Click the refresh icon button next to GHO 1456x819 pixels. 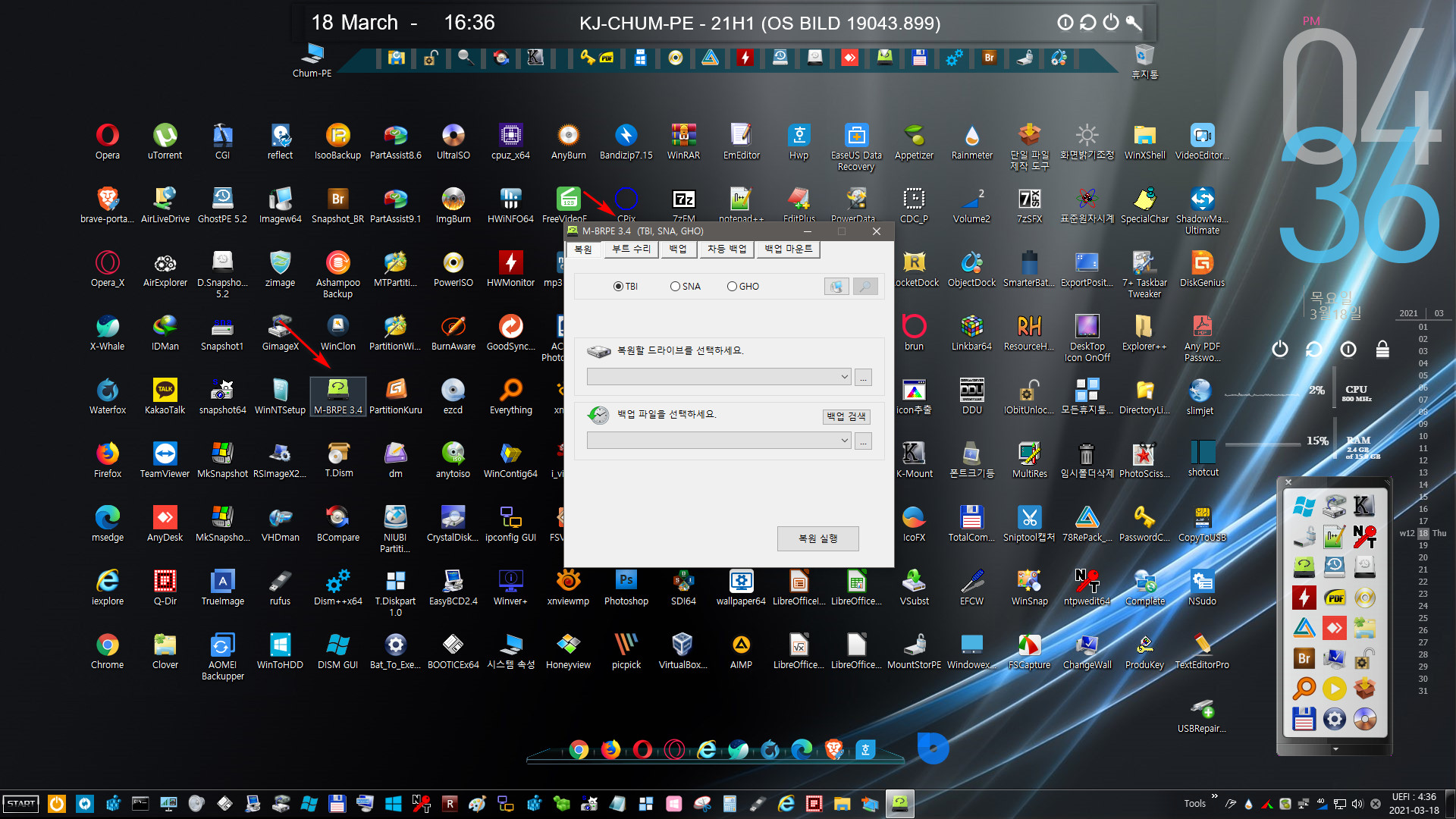click(836, 287)
